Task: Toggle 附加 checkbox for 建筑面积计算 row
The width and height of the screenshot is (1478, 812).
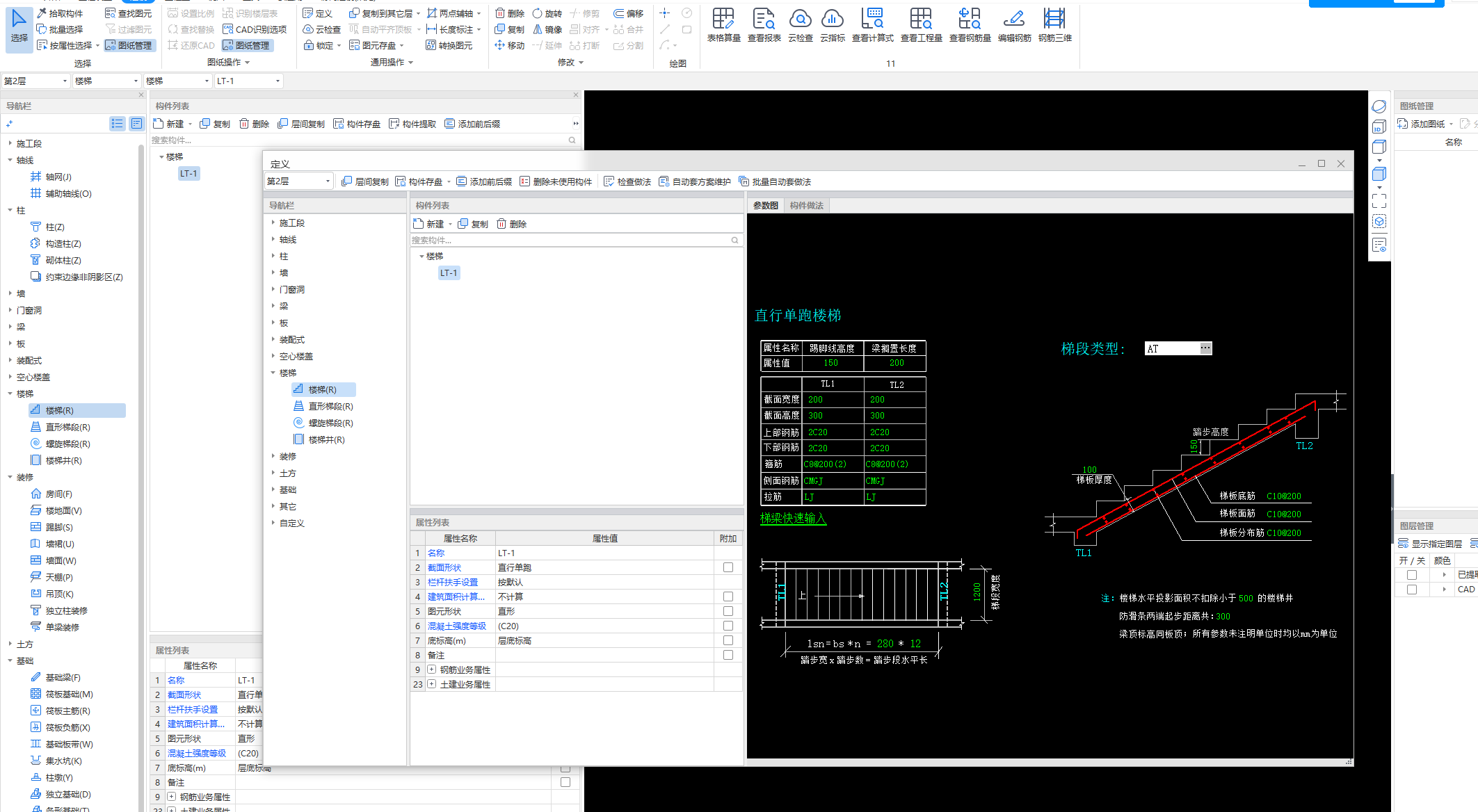Action: tap(728, 596)
